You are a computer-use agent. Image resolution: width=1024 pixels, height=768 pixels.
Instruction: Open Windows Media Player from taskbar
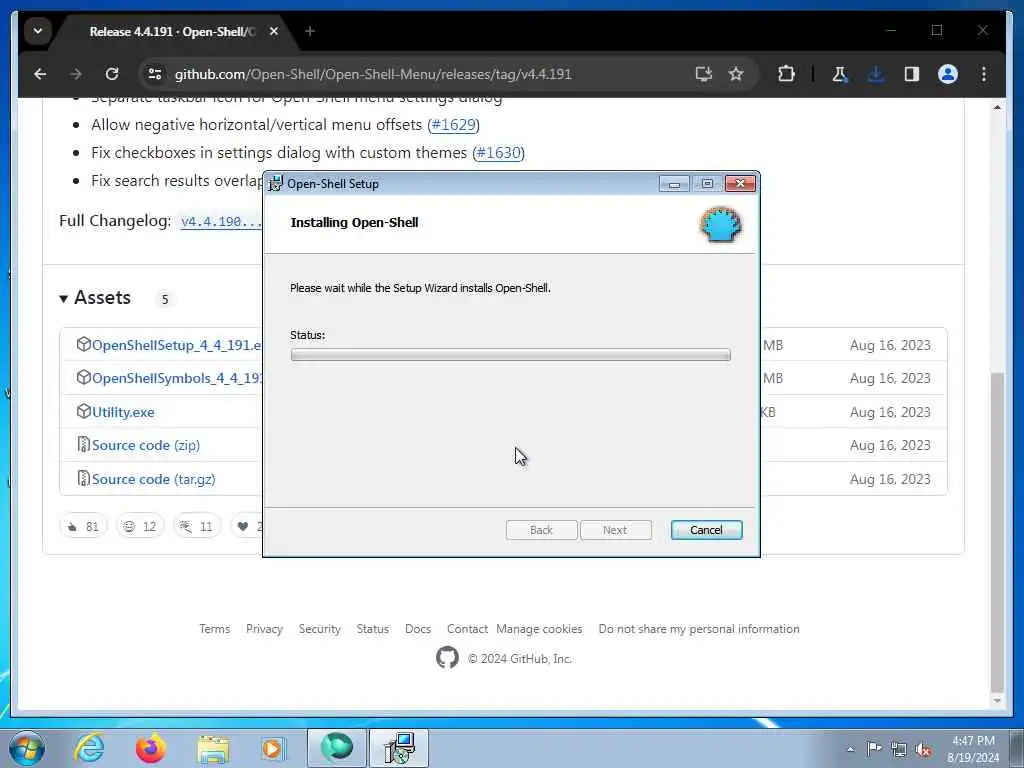[x=274, y=748]
